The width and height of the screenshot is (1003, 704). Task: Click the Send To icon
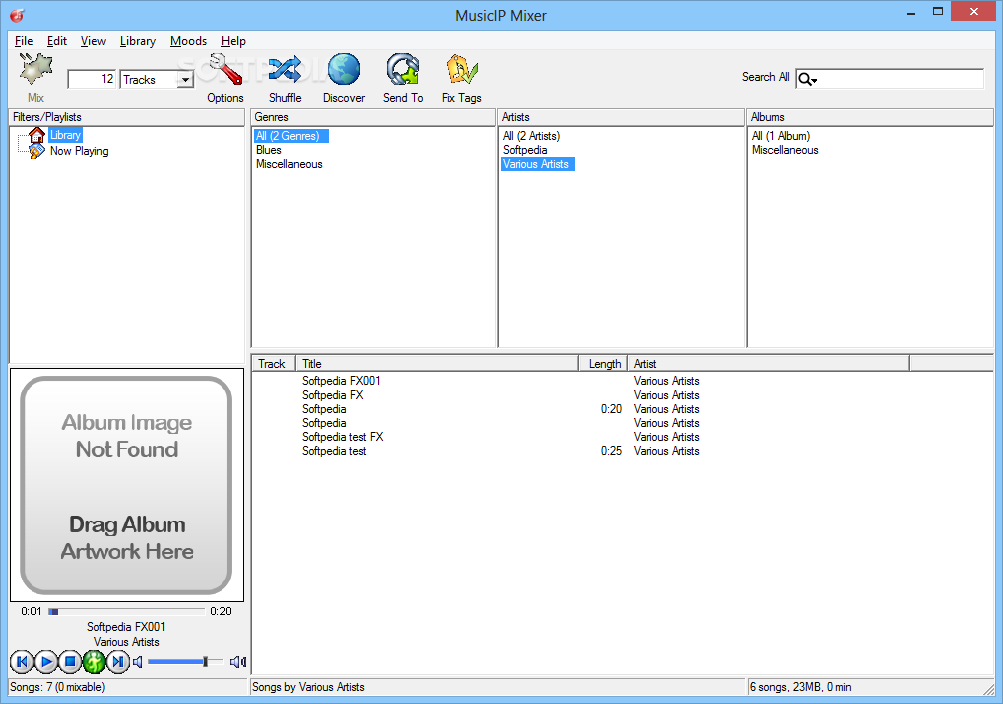tap(403, 69)
